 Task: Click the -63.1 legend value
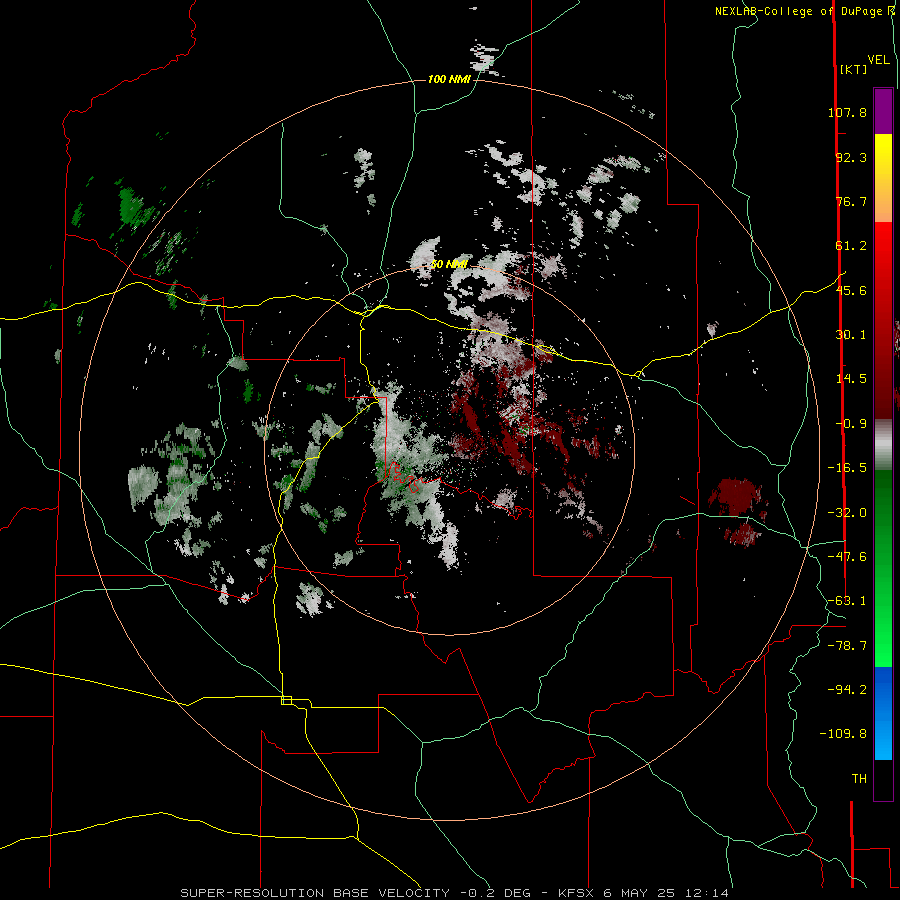coord(847,601)
